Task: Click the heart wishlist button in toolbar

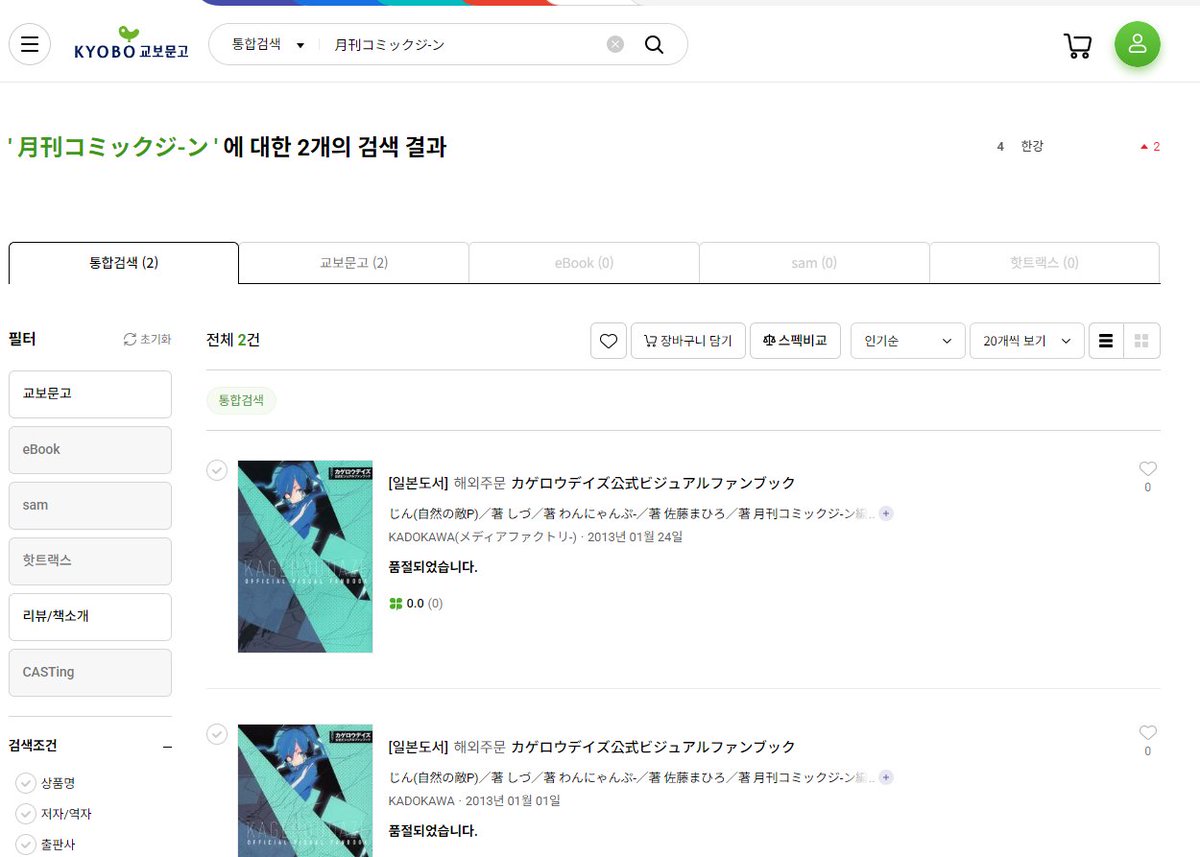Action: pos(608,341)
